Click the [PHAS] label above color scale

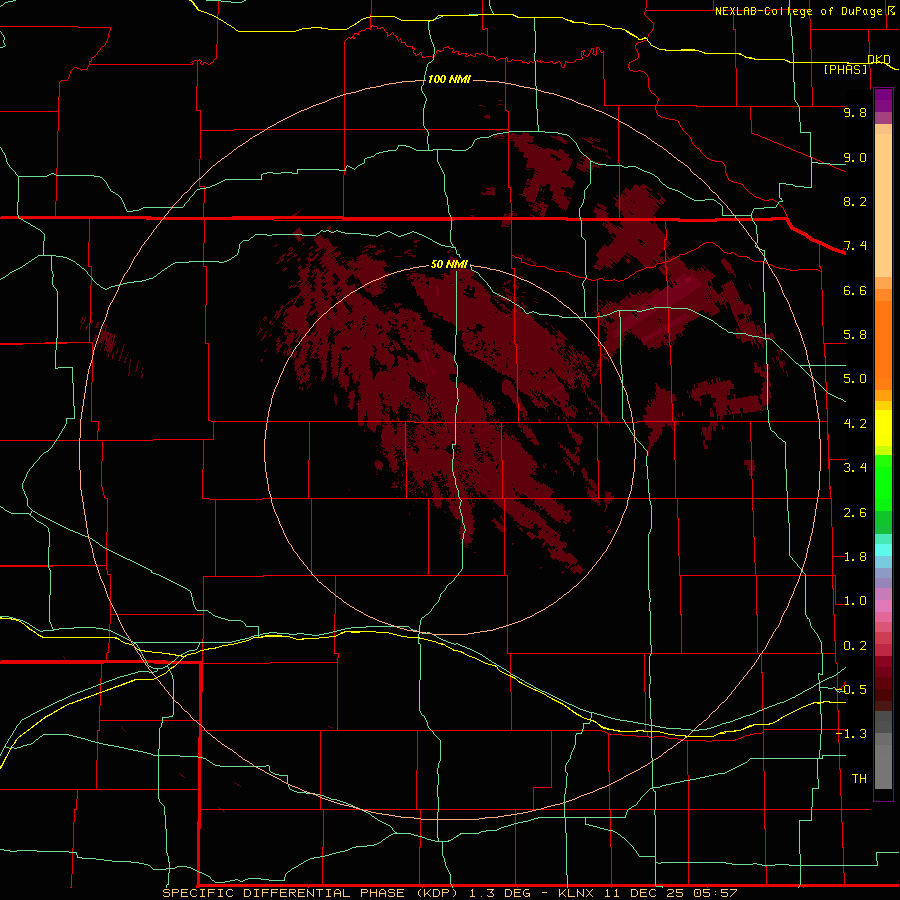(845, 69)
